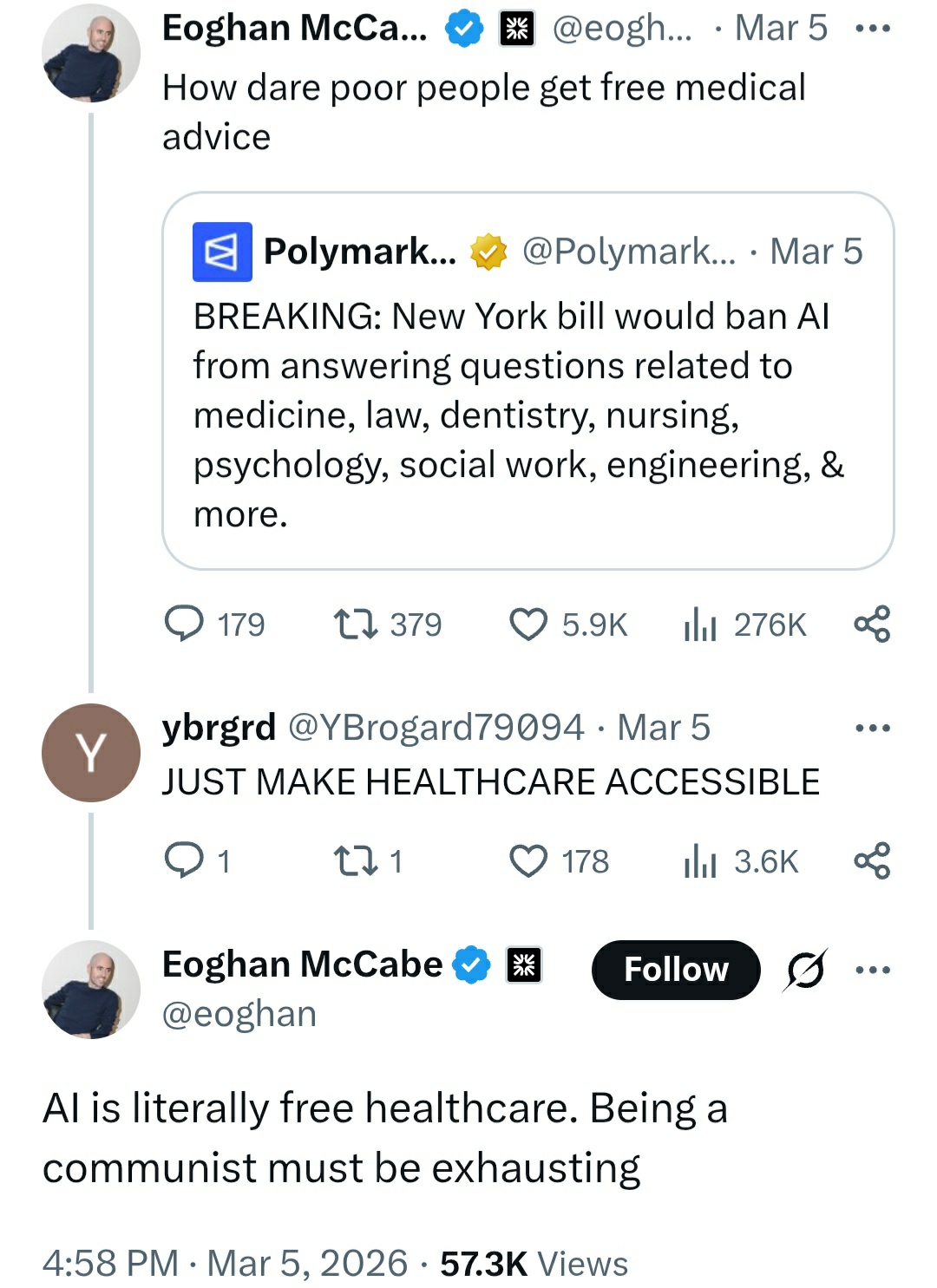Repost ybrgrd's healthcare tweet

coord(356,860)
